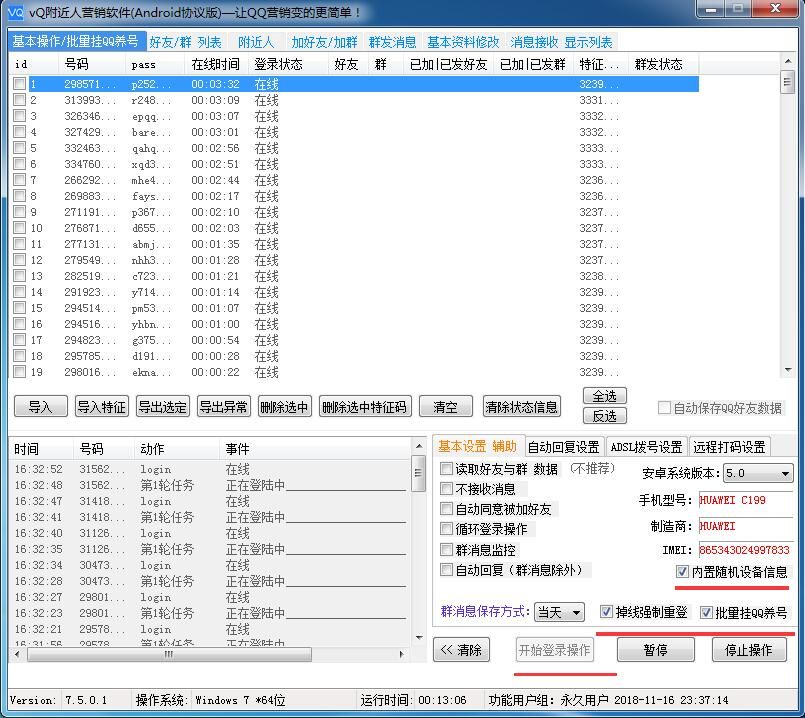Click the 清空 button
This screenshot has width=805, height=718.
[445, 406]
